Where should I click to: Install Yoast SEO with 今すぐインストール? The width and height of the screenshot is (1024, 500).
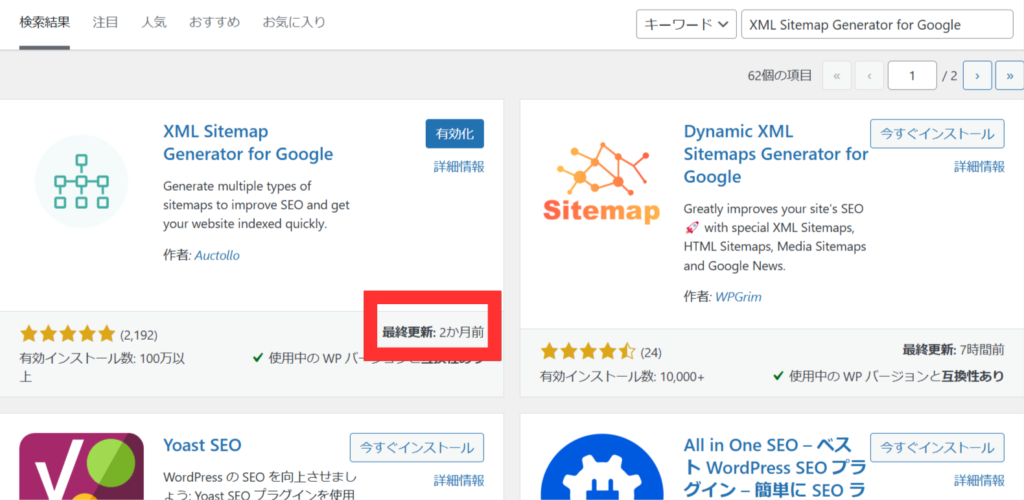tap(417, 448)
